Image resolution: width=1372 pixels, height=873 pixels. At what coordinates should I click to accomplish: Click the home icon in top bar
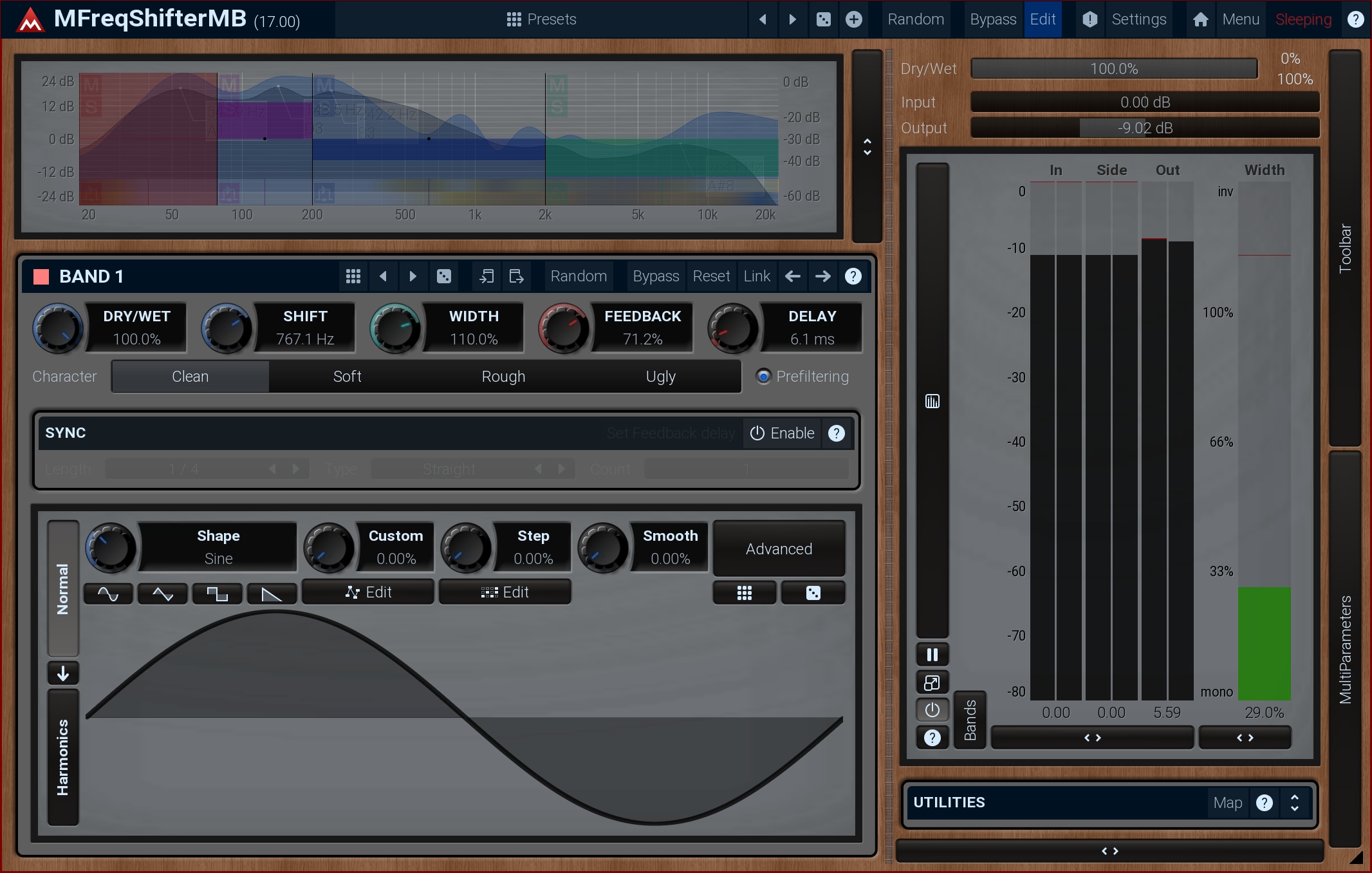click(1200, 19)
